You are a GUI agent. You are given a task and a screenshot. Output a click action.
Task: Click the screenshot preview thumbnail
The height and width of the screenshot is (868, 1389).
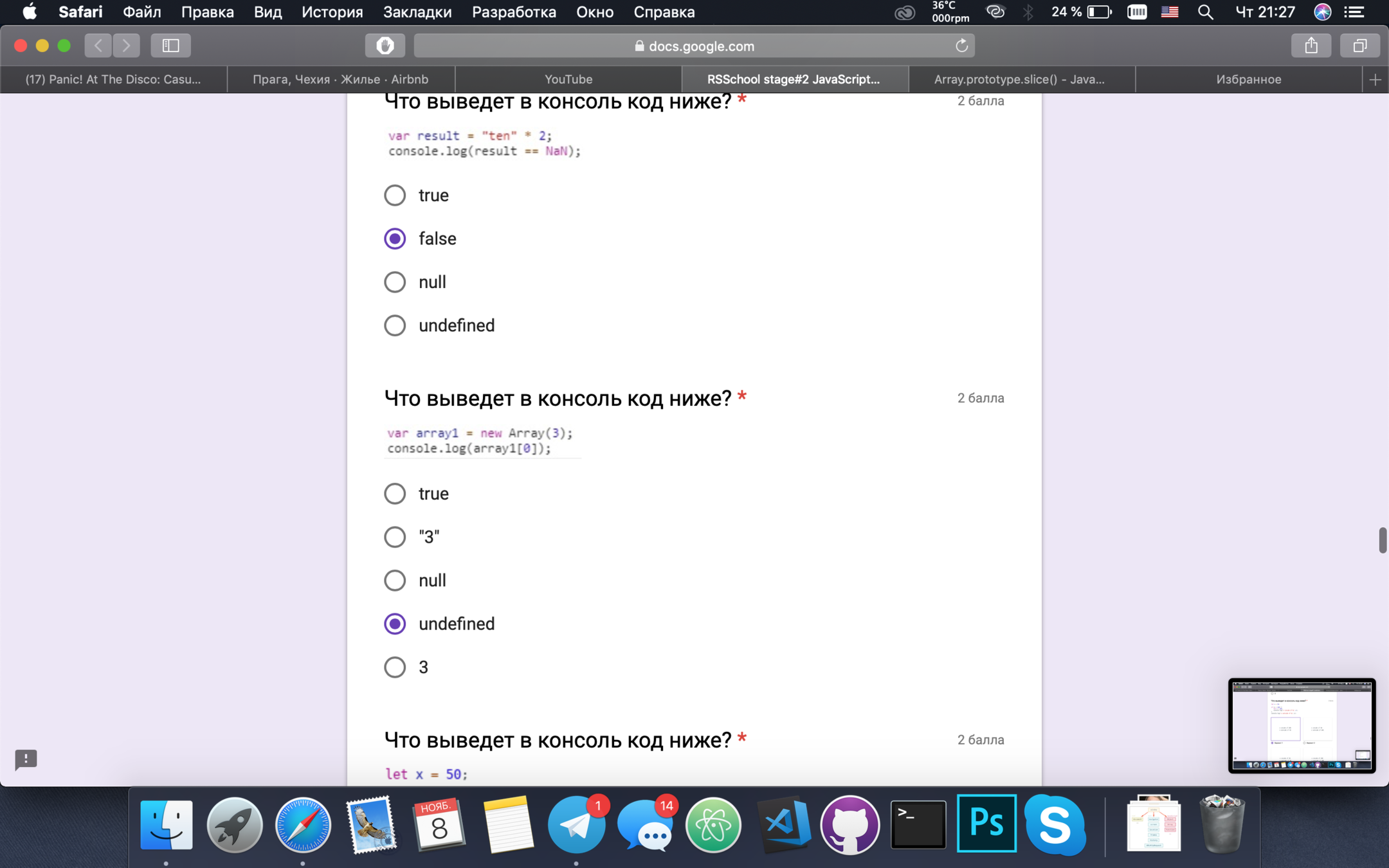tap(1302, 725)
